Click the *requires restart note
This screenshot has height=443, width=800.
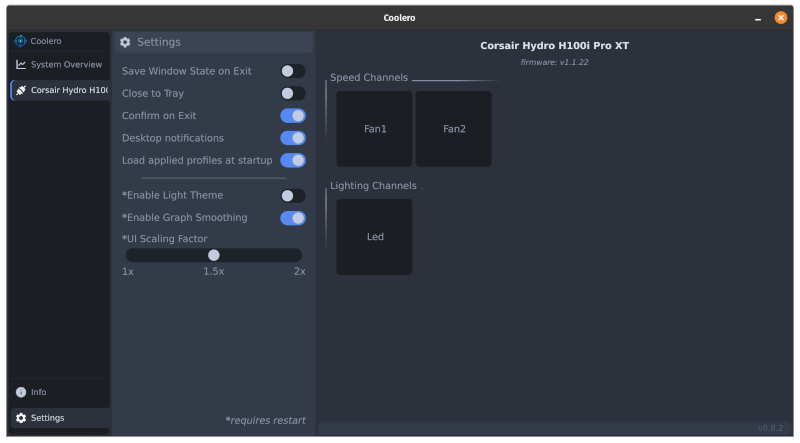coord(265,421)
